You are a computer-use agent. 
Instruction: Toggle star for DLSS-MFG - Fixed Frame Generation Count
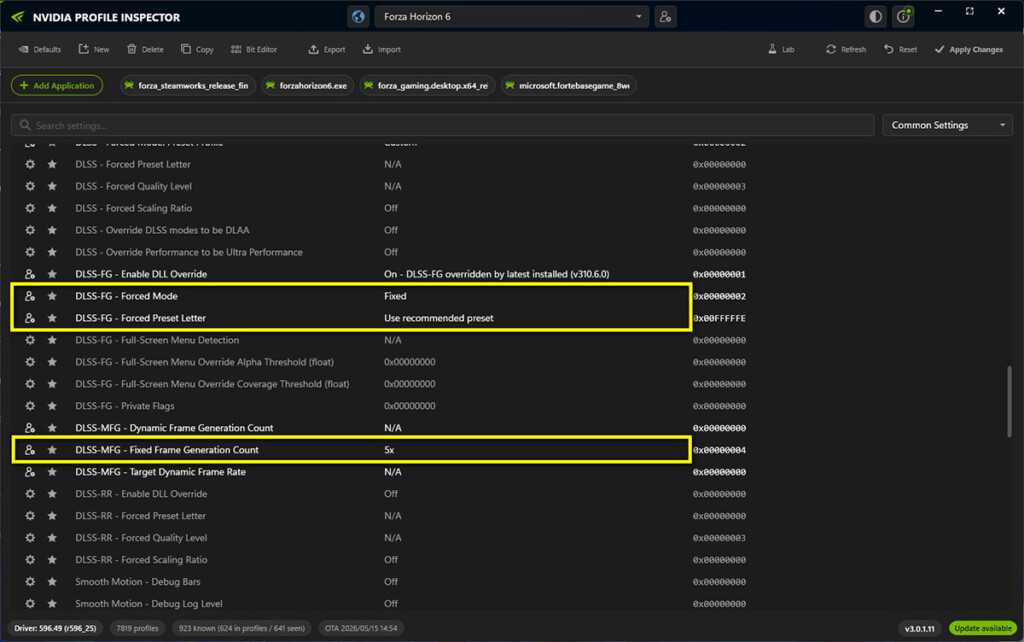point(52,450)
